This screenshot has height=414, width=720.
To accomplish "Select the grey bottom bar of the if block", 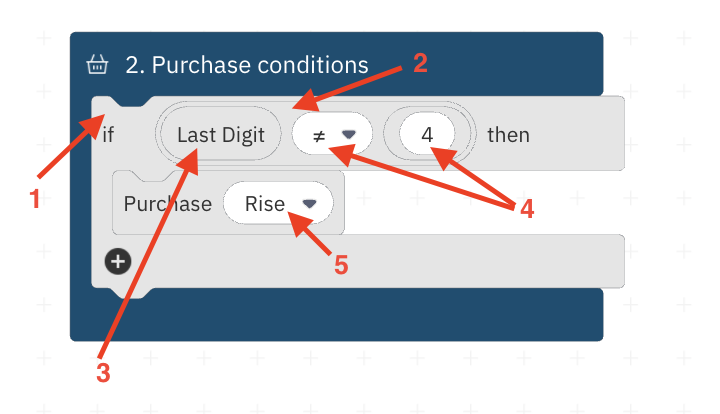I will click(x=358, y=261).
